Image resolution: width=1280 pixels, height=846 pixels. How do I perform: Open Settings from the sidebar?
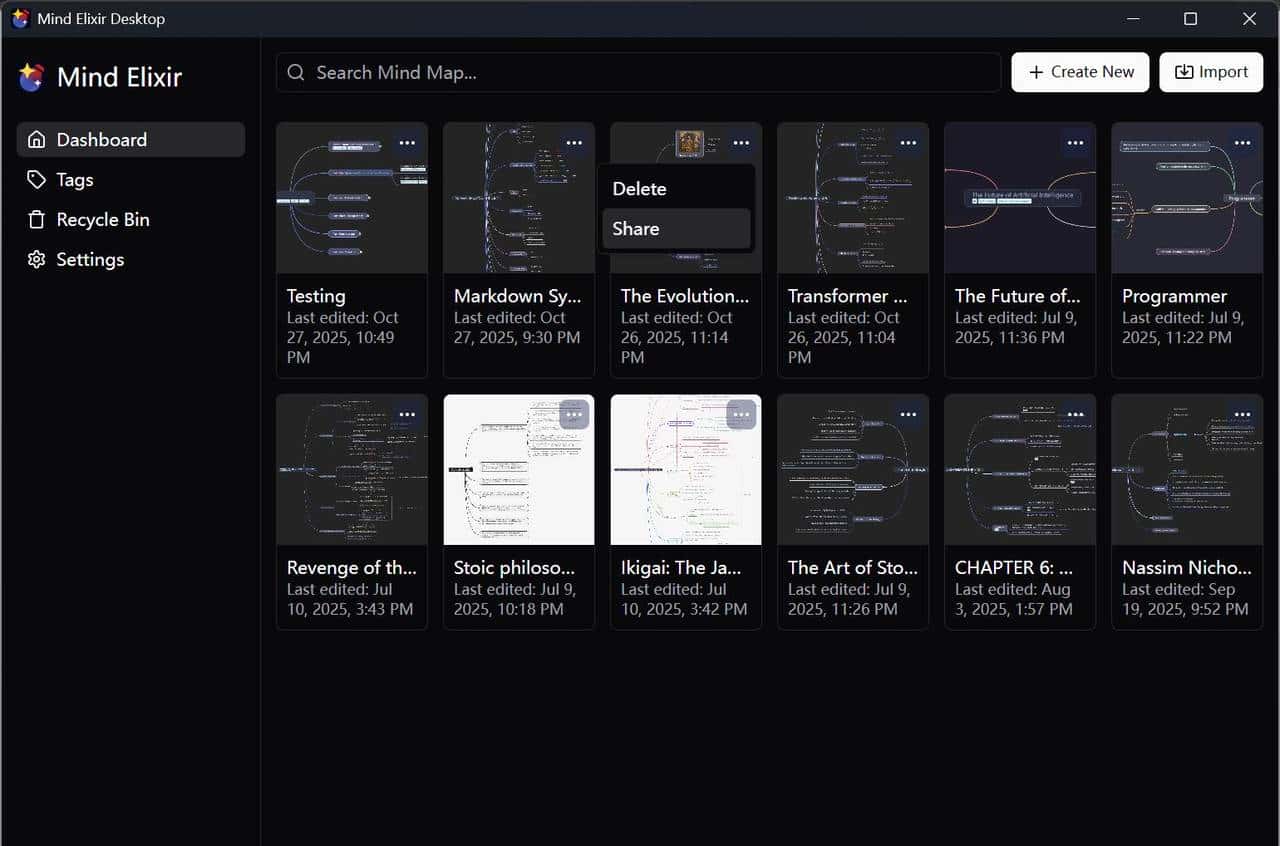[89, 260]
